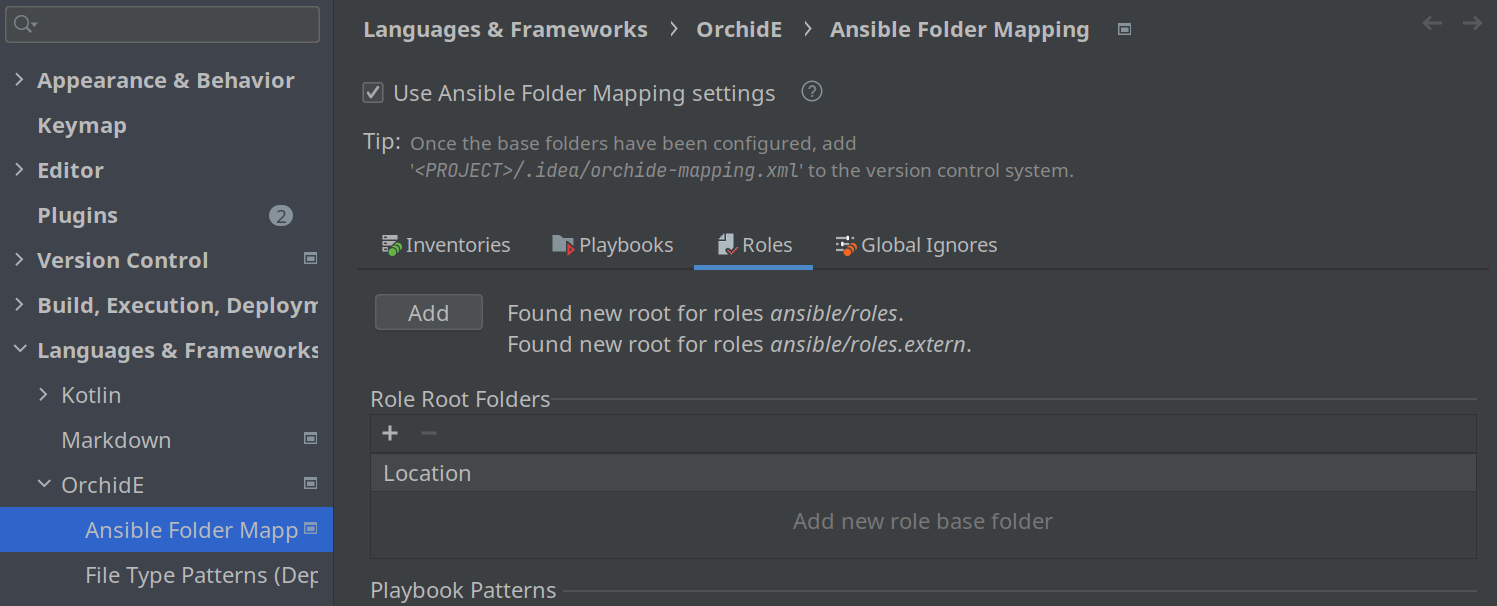Collapse the Languages & Frameworks section

click(x=19, y=350)
